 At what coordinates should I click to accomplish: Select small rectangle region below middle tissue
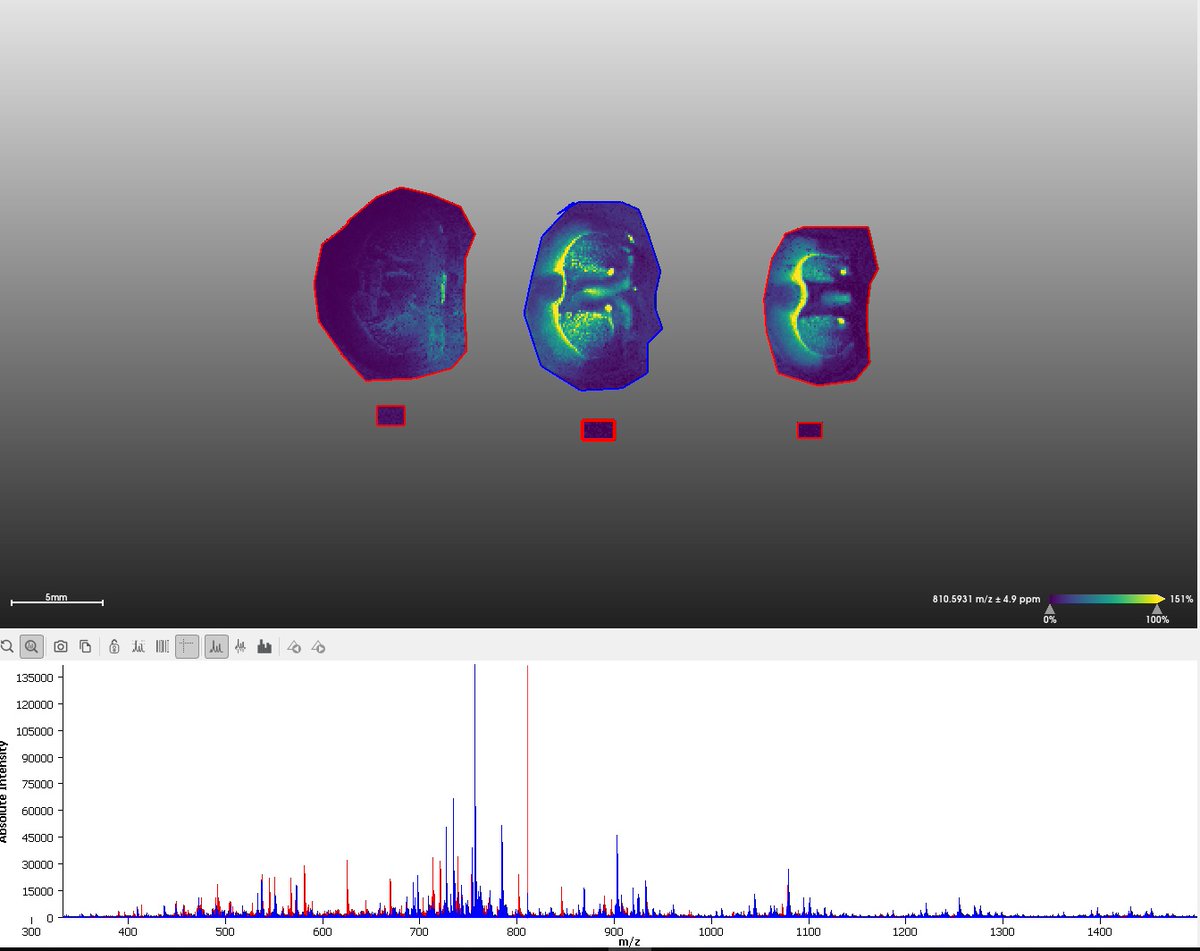pyautogui.click(x=598, y=430)
